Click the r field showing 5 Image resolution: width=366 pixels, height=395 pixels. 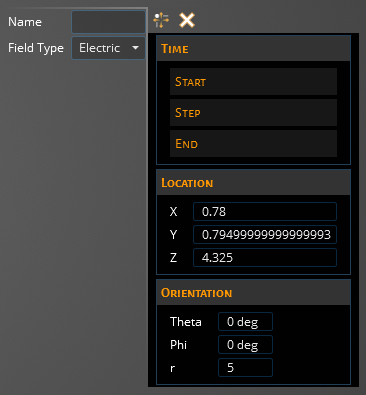(x=245, y=368)
